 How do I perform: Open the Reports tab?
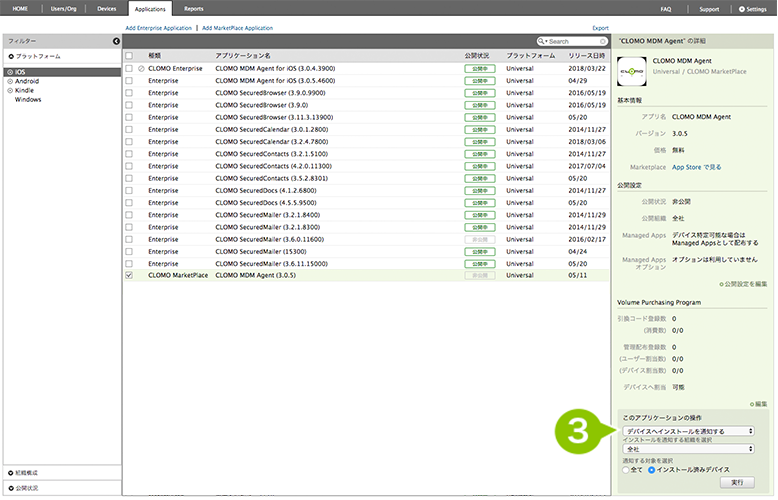(194, 8)
